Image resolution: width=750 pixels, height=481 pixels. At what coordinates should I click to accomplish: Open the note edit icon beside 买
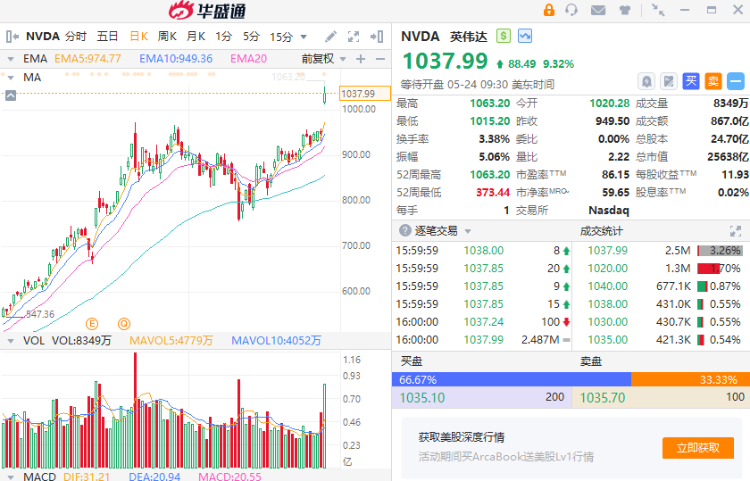coord(669,81)
